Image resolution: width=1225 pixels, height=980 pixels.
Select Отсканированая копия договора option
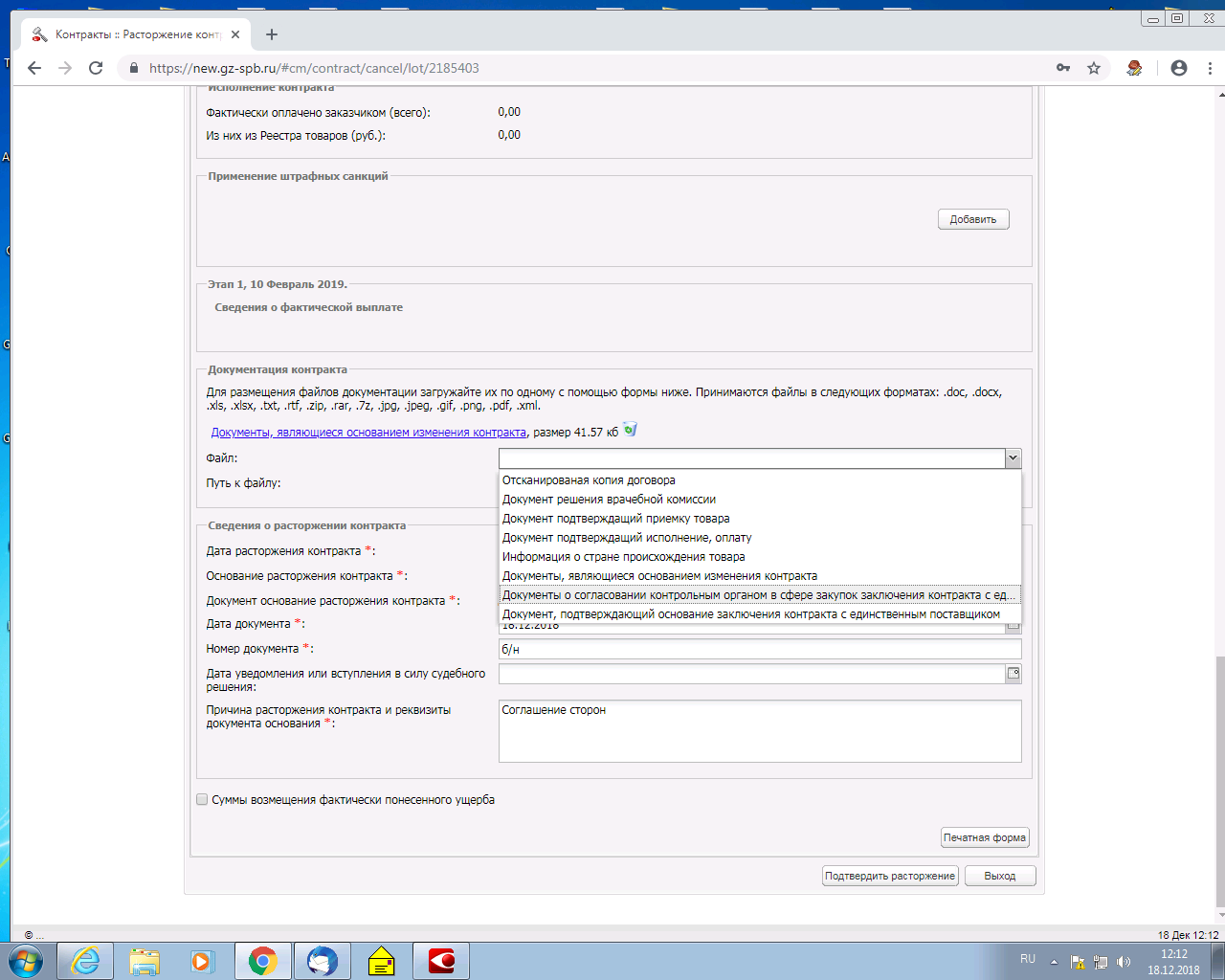coord(760,480)
